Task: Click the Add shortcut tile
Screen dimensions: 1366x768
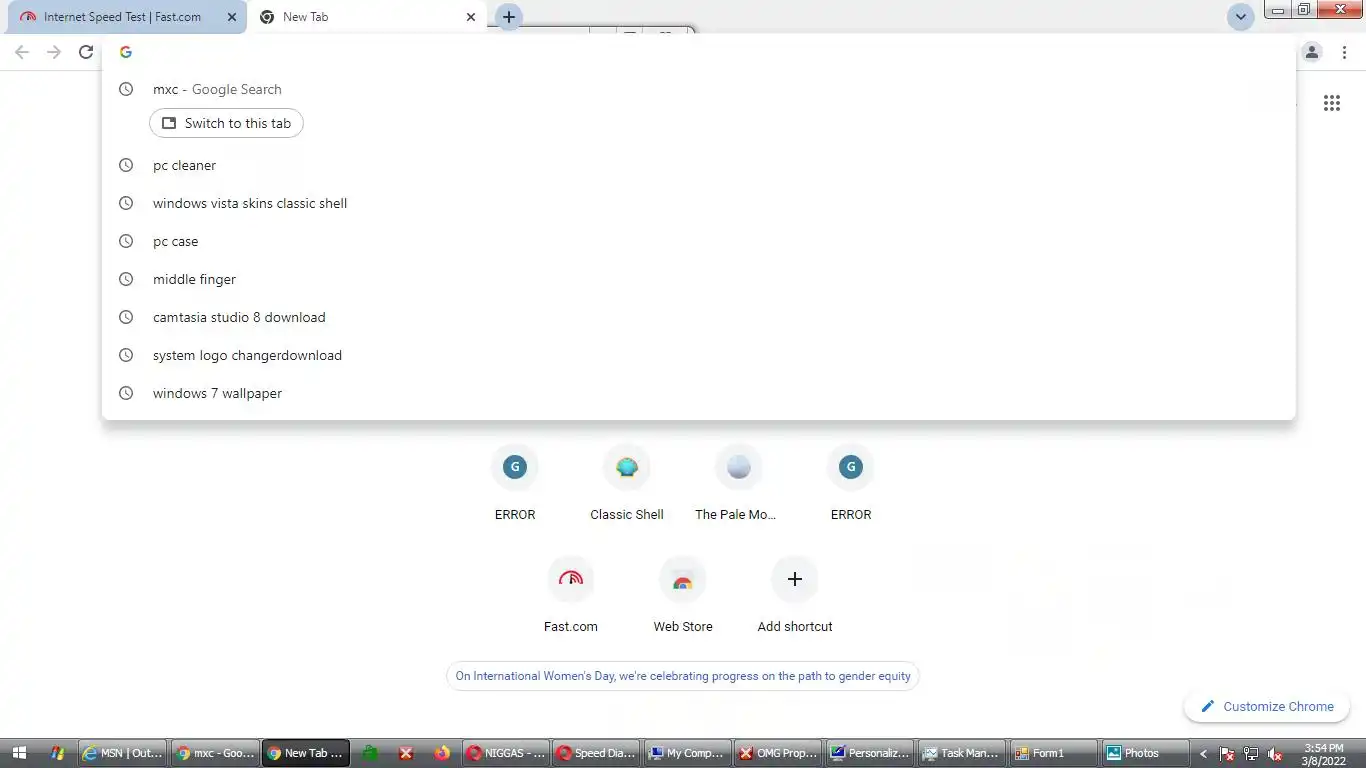Action: pyautogui.click(x=795, y=595)
